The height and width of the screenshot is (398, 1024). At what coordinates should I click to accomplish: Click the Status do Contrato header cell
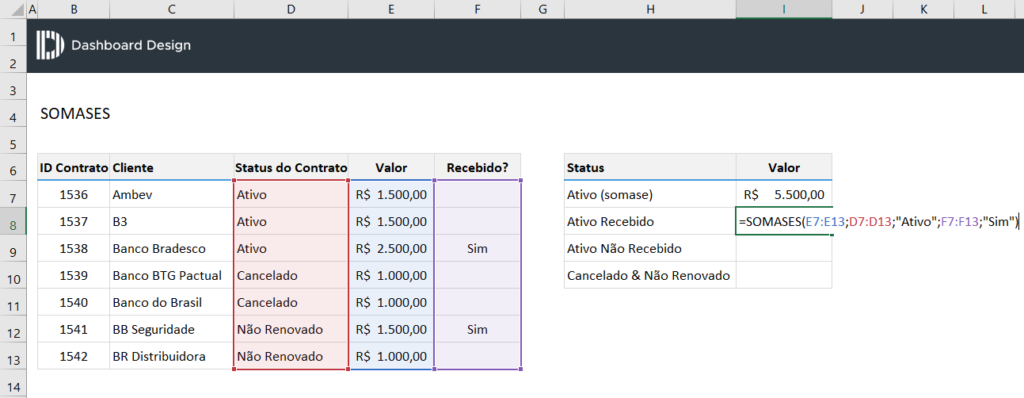[291, 167]
